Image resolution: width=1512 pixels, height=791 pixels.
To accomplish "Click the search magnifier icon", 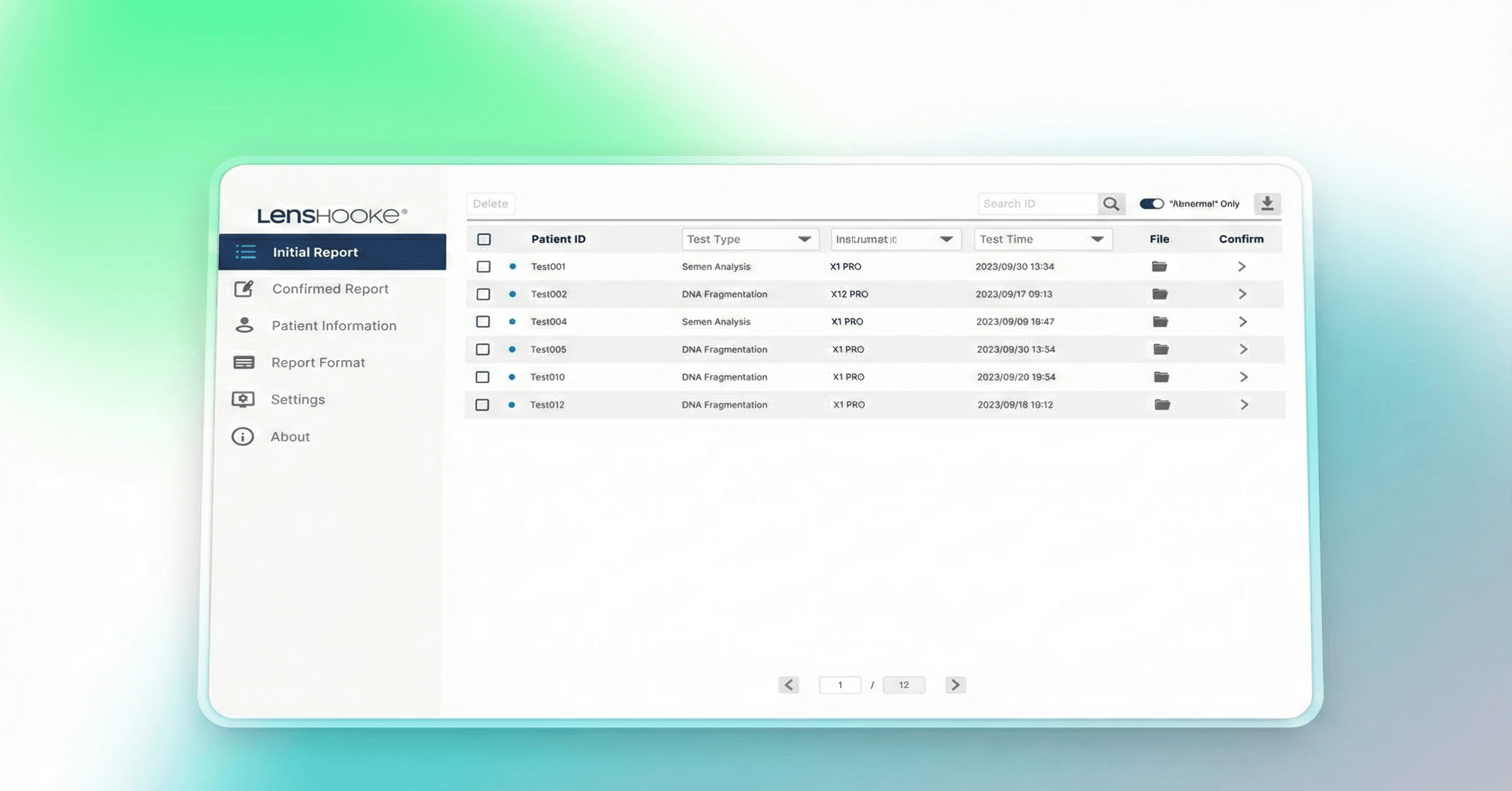I will pos(1110,204).
